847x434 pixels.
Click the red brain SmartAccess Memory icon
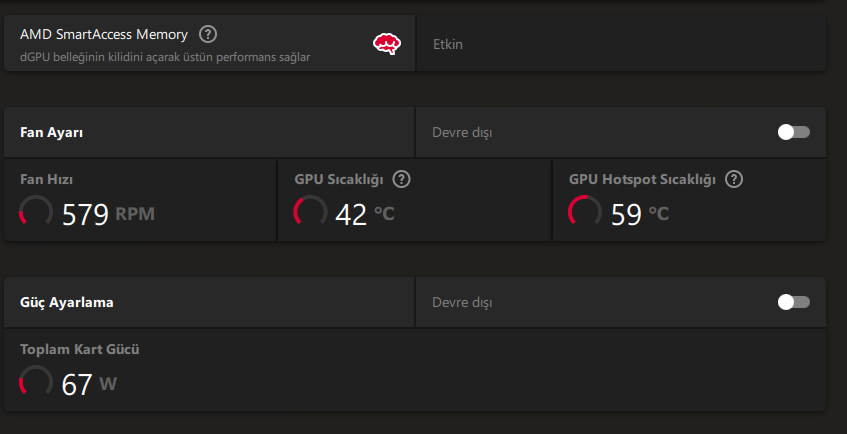click(387, 44)
